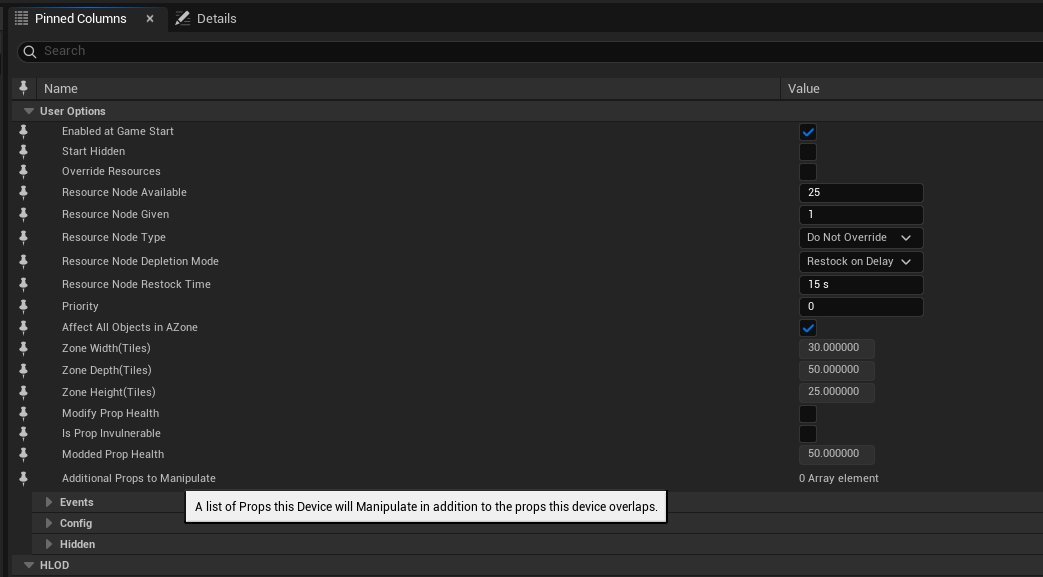The height and width of the screenshot is (577, 1043).
Task: Expand the Config section
Action: tap(49, 523)
